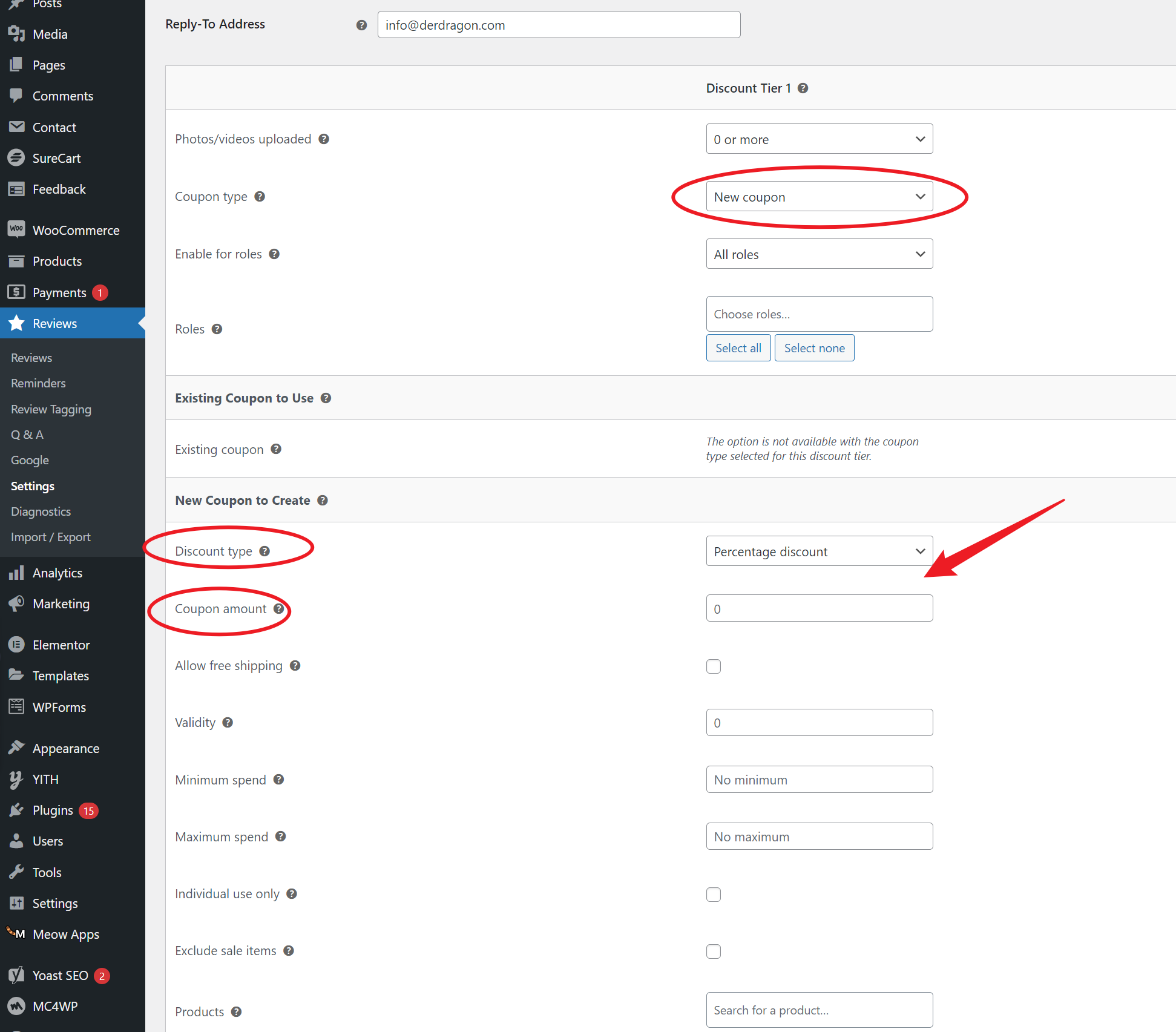1176x1032 pixels.
Task: Enable Allow free shipping
Action: [x=714, y=666]
